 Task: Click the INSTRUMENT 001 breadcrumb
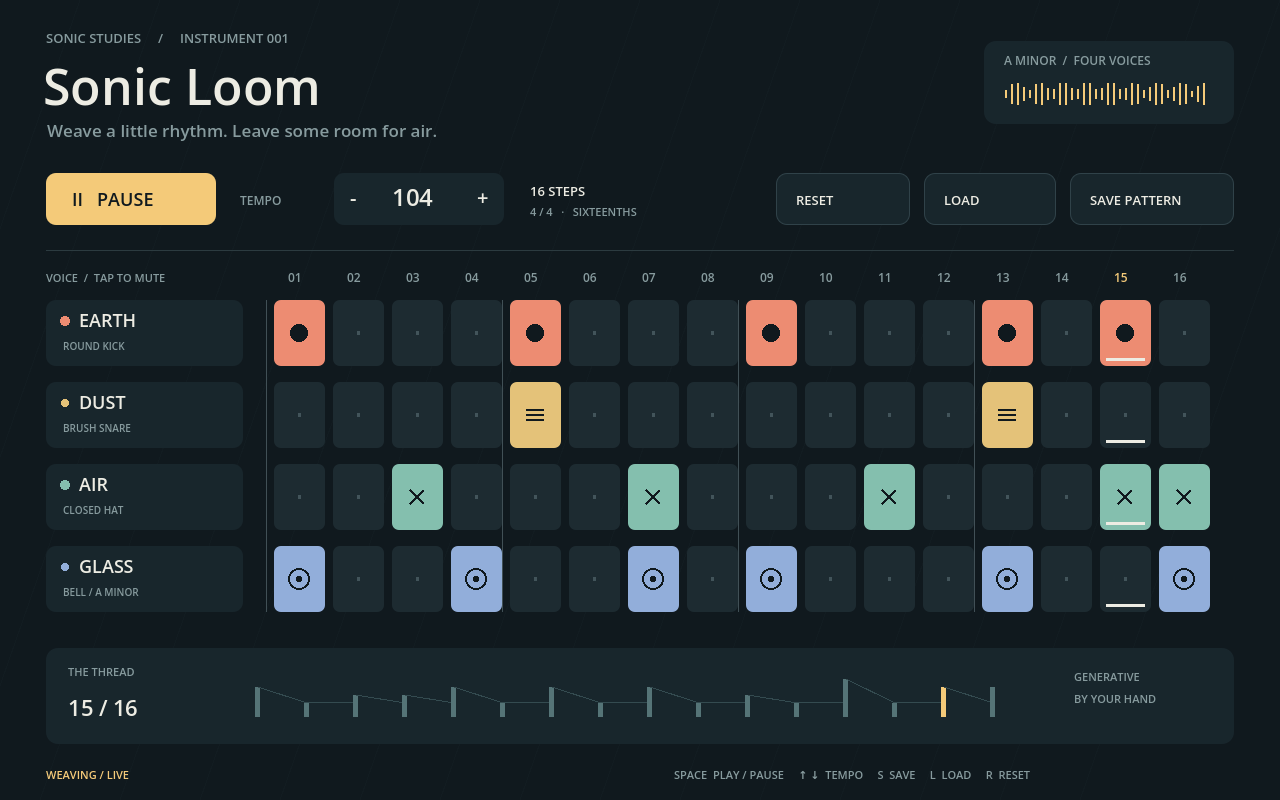point(234,38)
